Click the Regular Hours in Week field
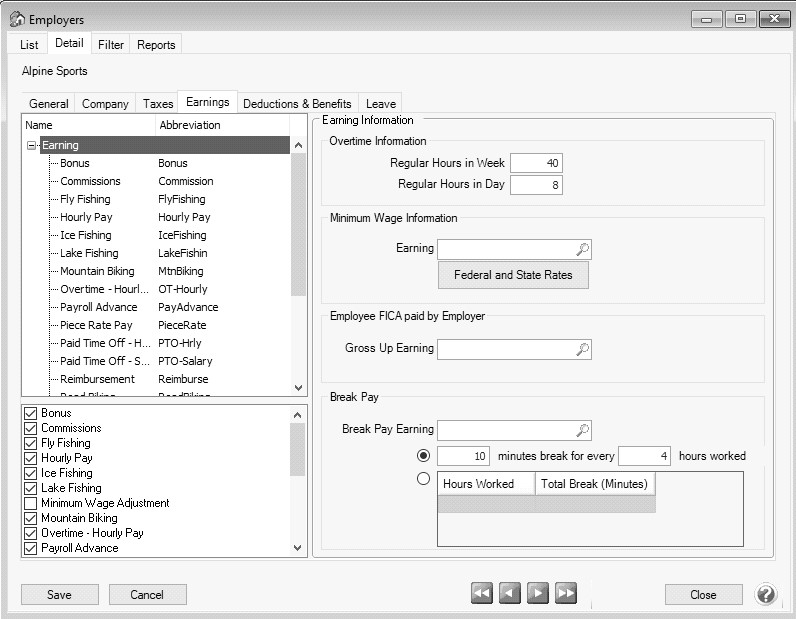This screenshot has height=619, width=796. pyautogui.click(x=536, y=163)
